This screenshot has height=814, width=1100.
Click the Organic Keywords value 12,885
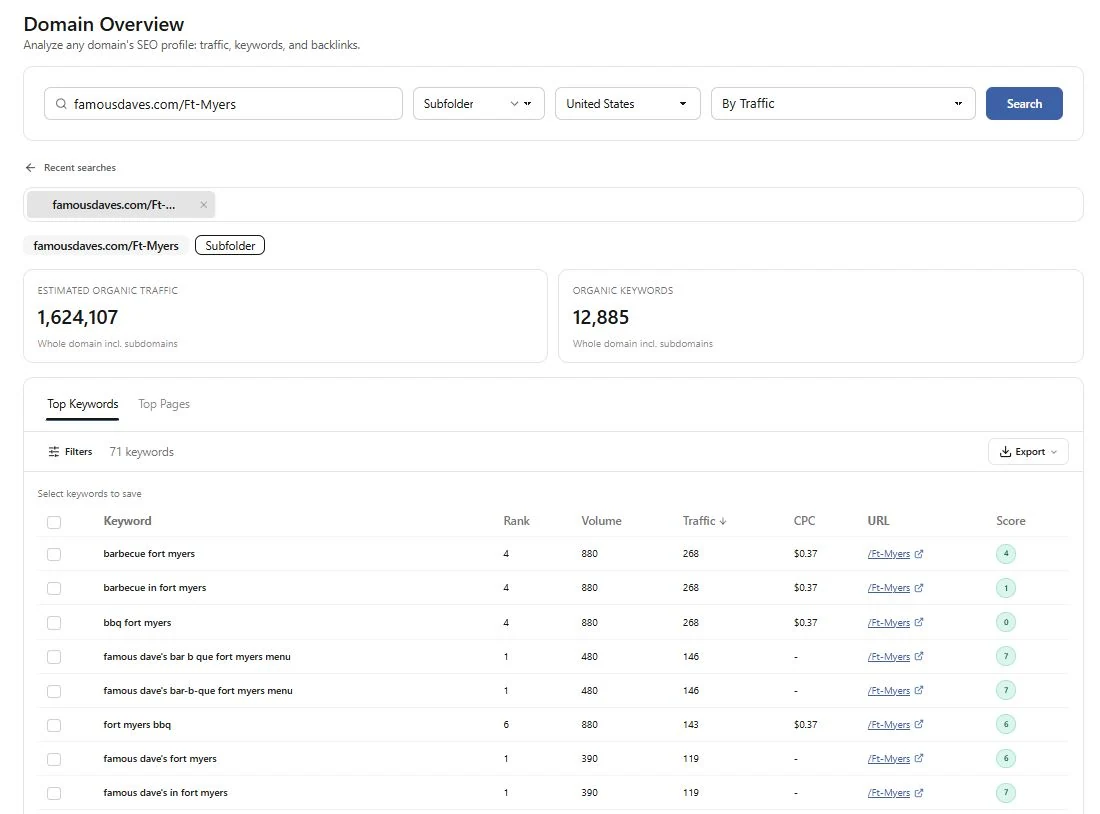[601, 318]
